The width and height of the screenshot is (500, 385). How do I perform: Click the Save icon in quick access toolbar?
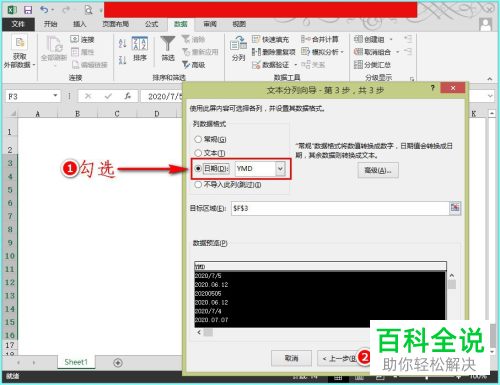[28, 10]
